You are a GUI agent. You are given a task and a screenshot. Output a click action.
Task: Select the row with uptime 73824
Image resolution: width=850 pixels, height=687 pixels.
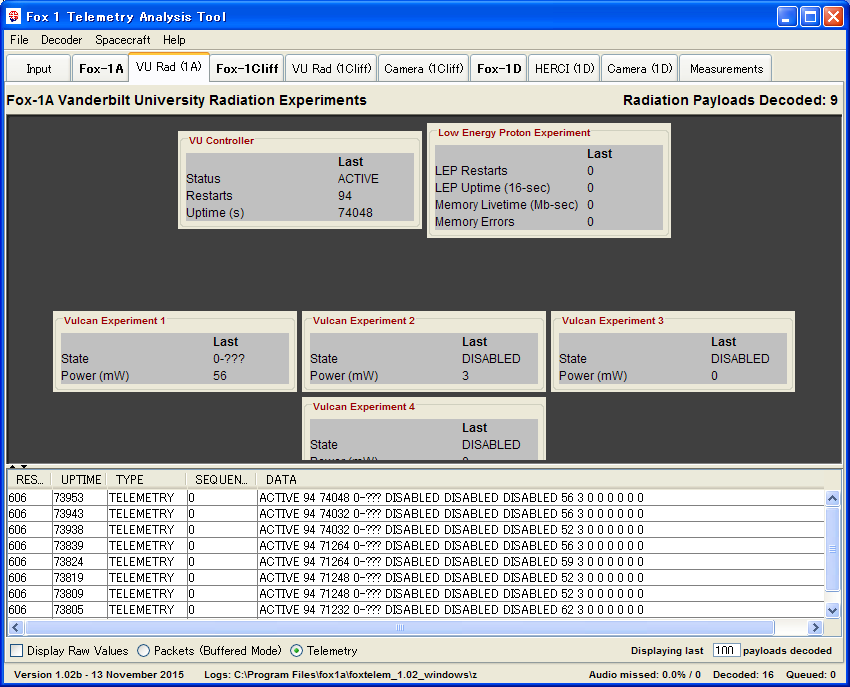click(416, 562)
